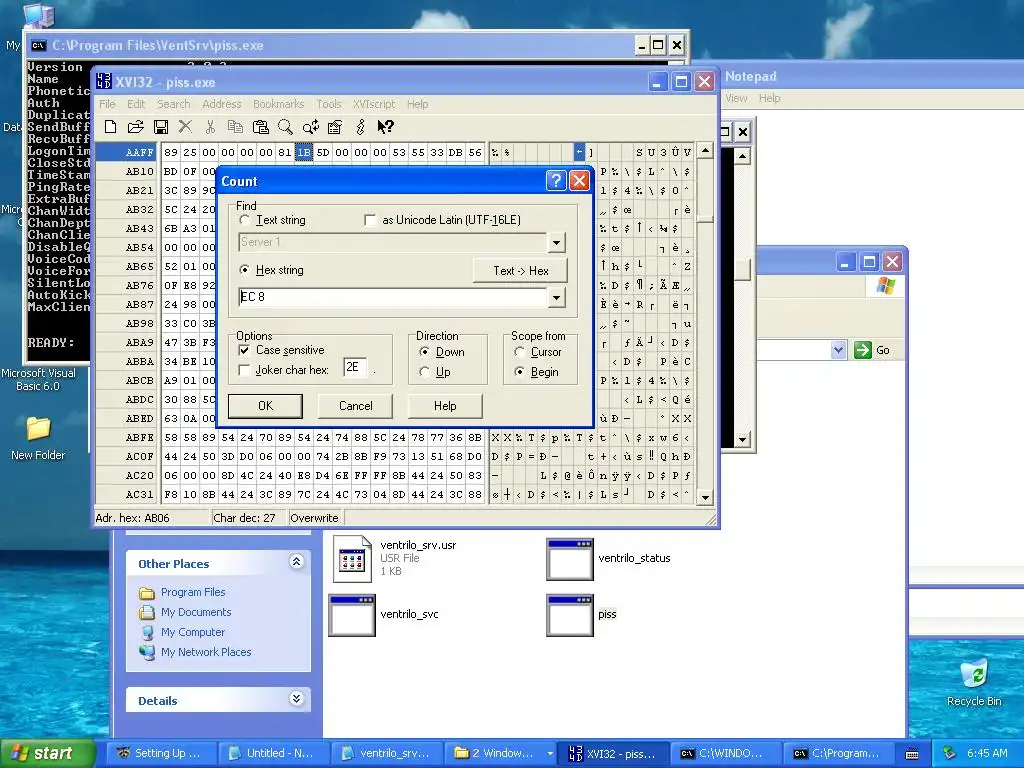The height and width of the screenshot is (768, 1024).
Task: Open the View menu in Notepad
Action: pos(736,98)
